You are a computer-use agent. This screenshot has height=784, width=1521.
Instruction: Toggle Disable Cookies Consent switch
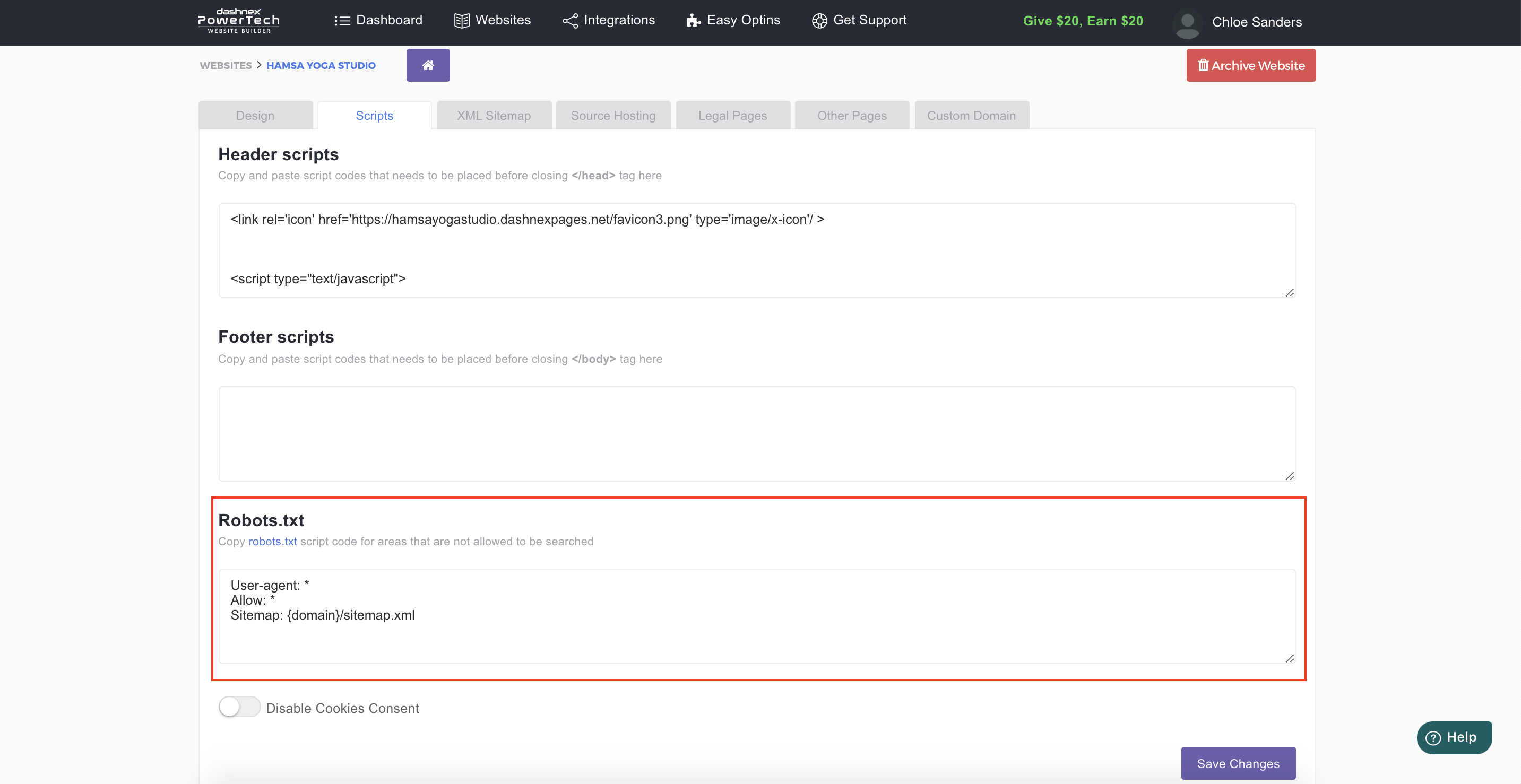tap(239, 707)
